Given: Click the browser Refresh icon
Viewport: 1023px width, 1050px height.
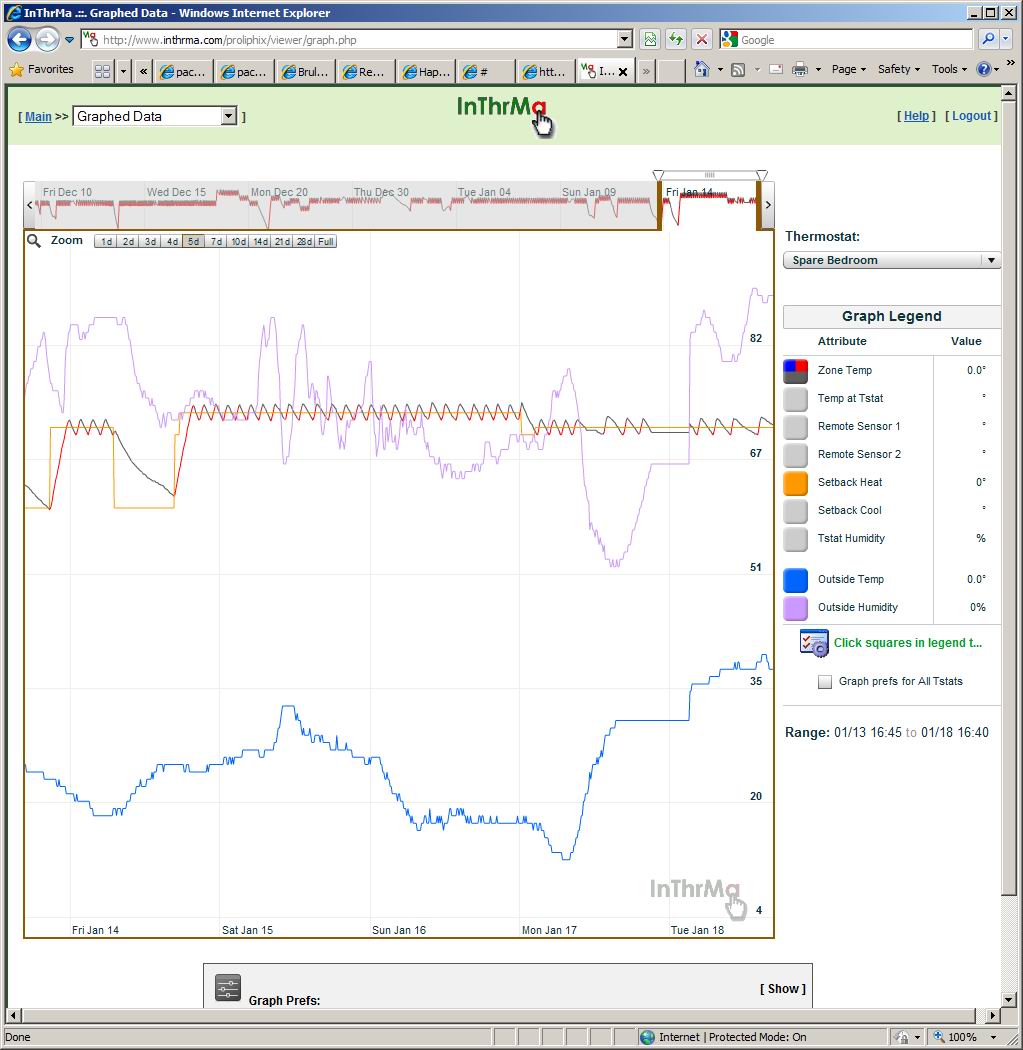Looking at the screenshot, I should [676, 40].
